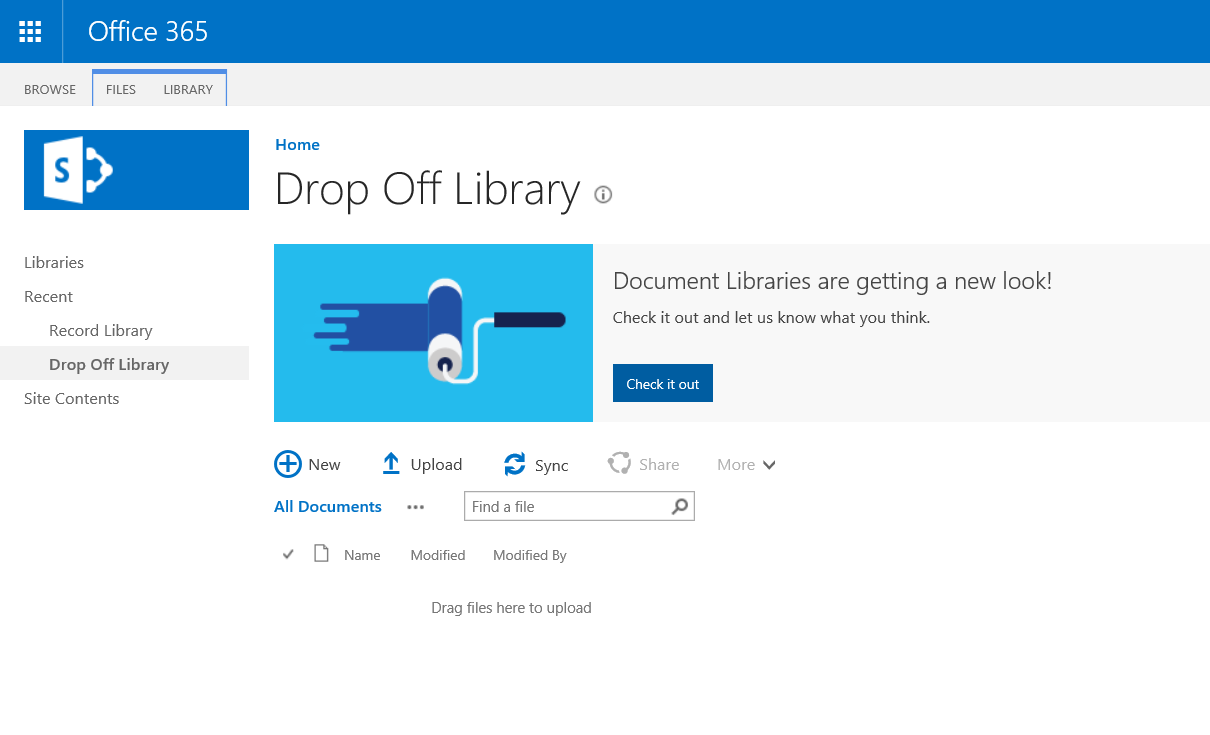Viewport: 1210px width, 735px height.
Task: Create a new document with the New icon
Action: point(288,463)
